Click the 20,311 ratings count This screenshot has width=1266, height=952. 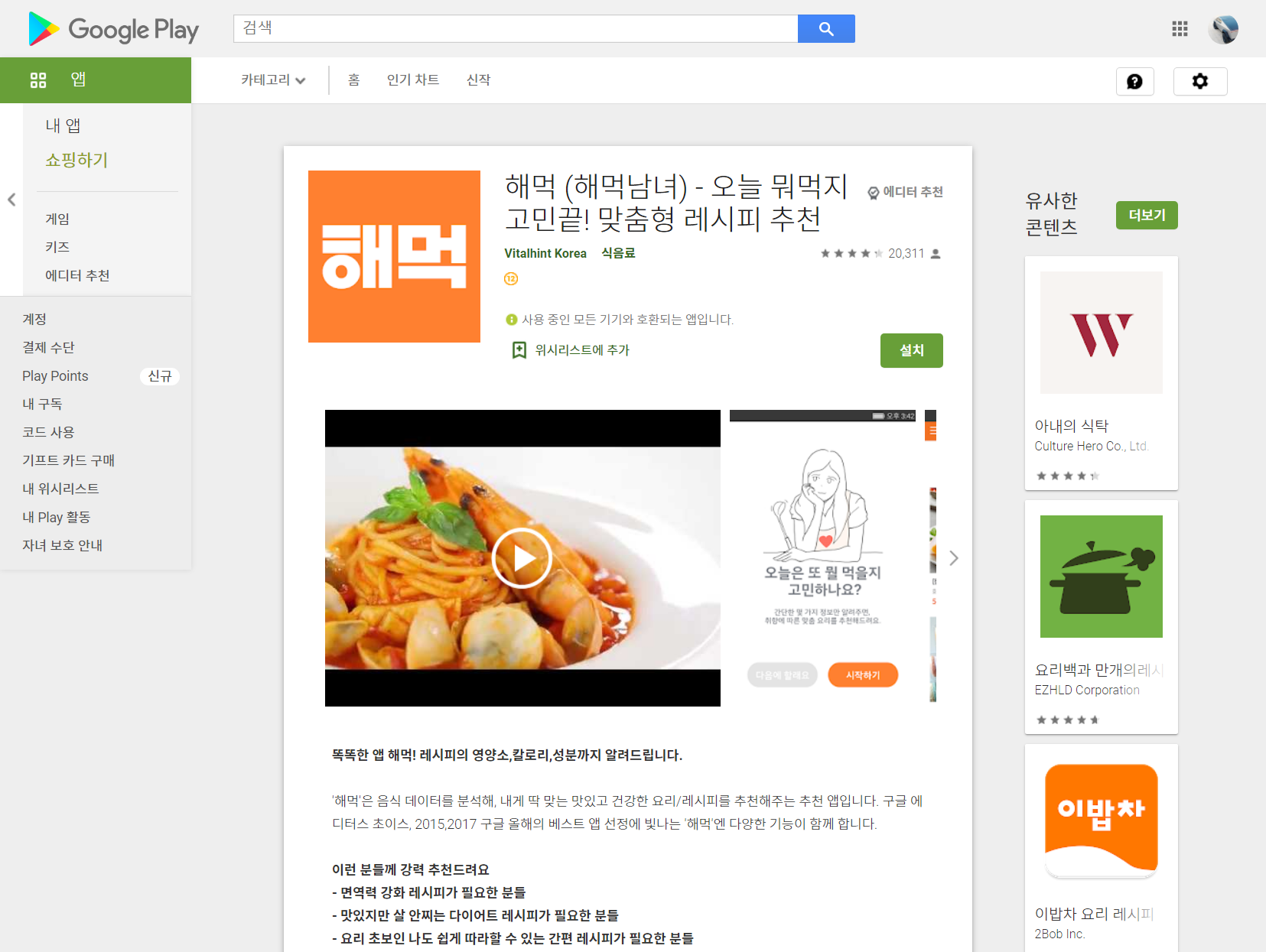pyautogui.click(x=906, y=254)
